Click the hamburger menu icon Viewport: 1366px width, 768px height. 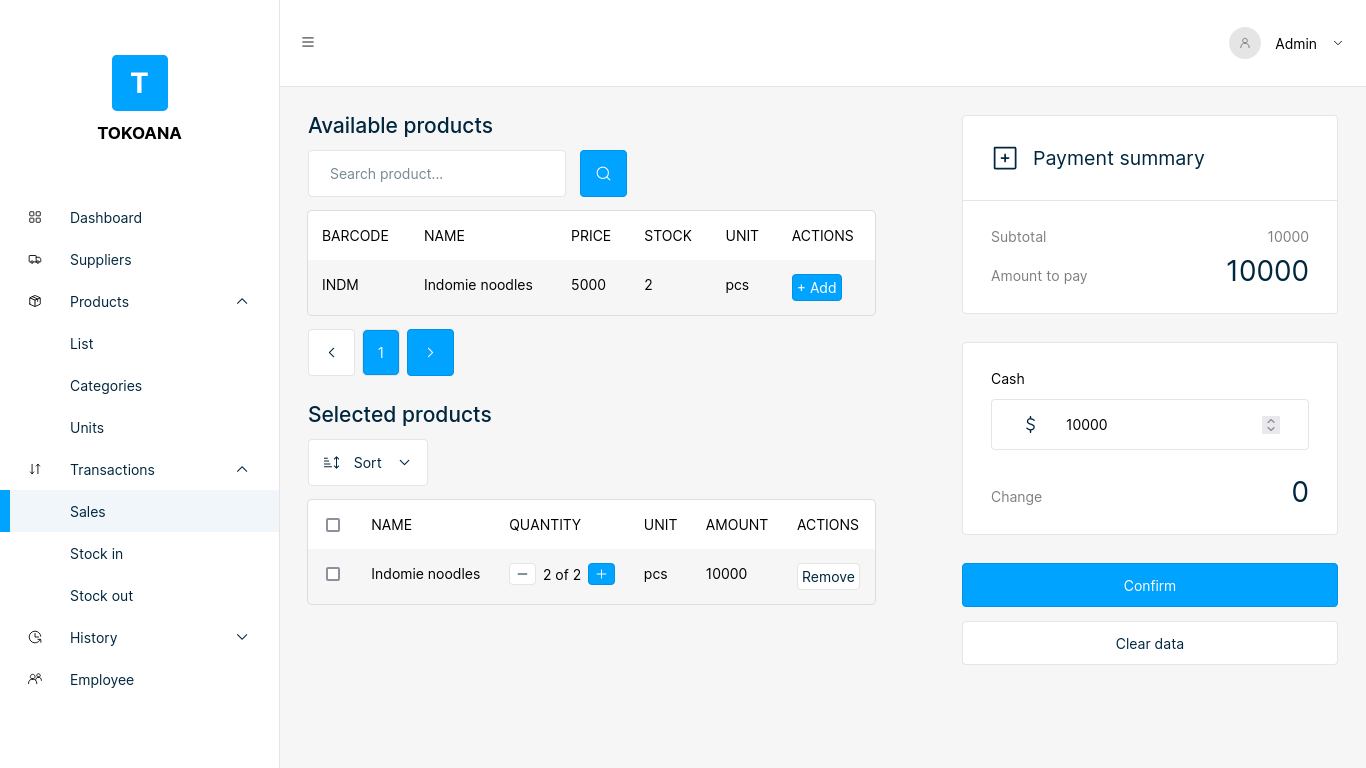(x=308, y=42)
